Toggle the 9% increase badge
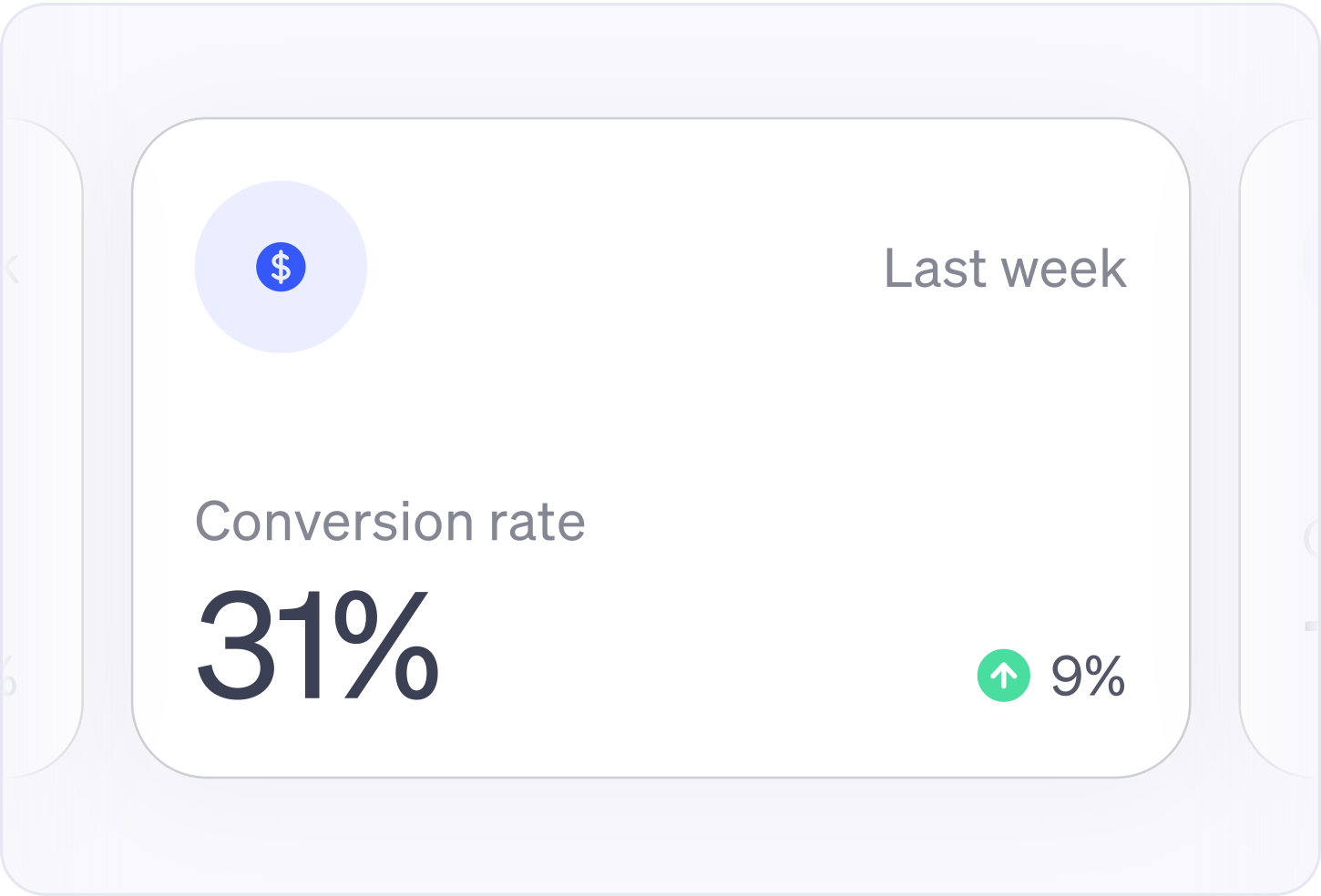This screenshot has height=896, width=1321. coord(1048,675)
